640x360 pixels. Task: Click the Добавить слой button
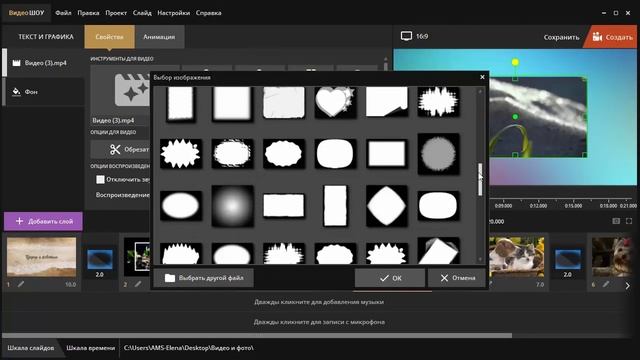pyautogui.click(x=43, y=221)
